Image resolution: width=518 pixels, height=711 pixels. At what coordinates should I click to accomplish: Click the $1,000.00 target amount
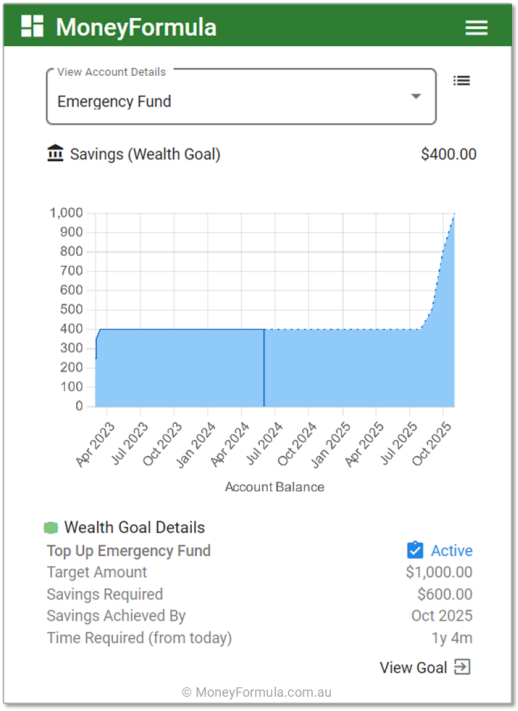click(x=439, y=572)
